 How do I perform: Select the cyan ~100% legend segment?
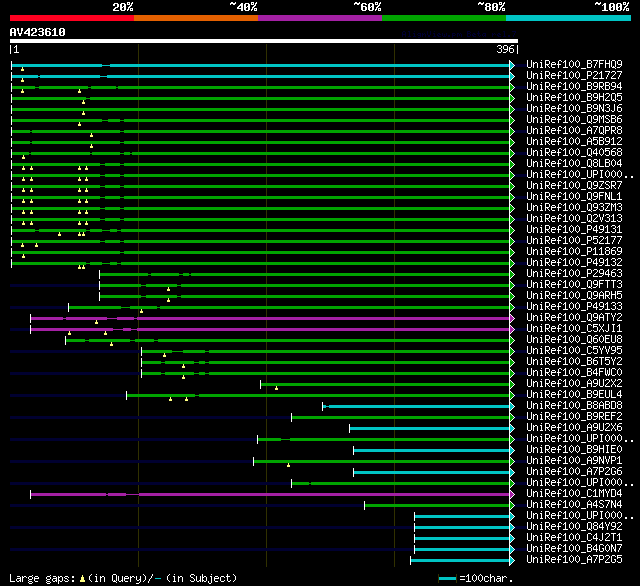coord(567,17)
